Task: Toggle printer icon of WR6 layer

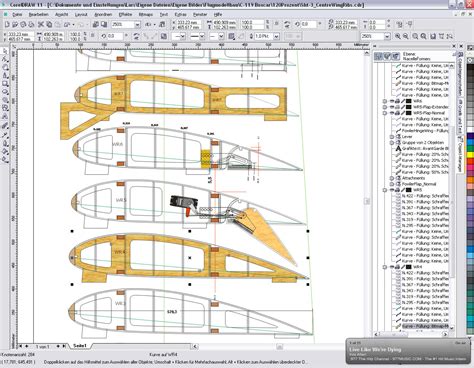Action: (x=397, y=101)
